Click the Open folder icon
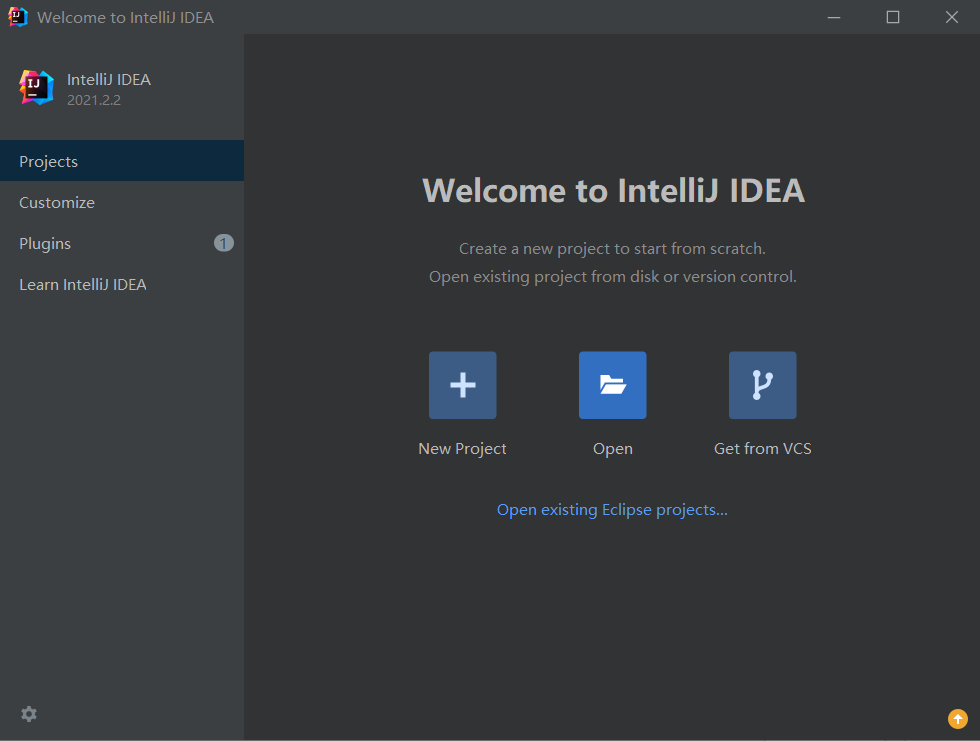The width and height of the screenshot is (980, 741). (612, 385)
